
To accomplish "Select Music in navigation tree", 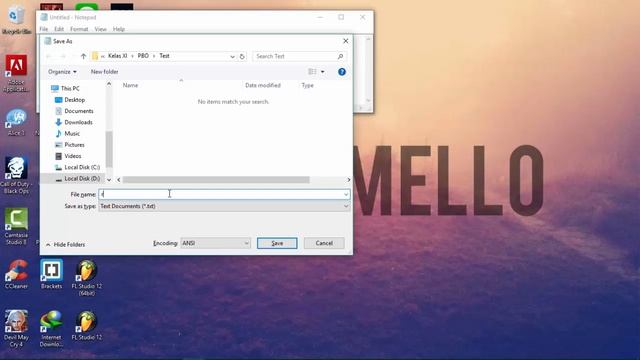I will coord(67,133).
